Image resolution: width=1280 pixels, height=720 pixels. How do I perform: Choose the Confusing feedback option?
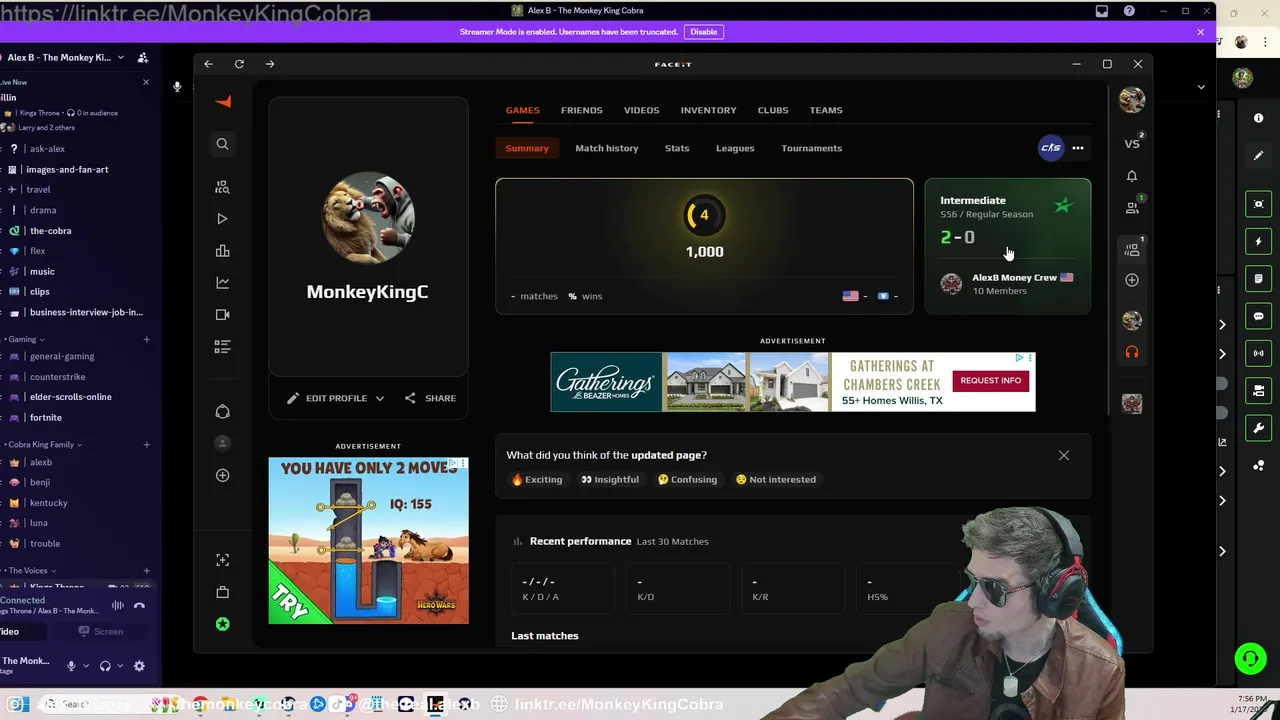[x=687, y=480]
